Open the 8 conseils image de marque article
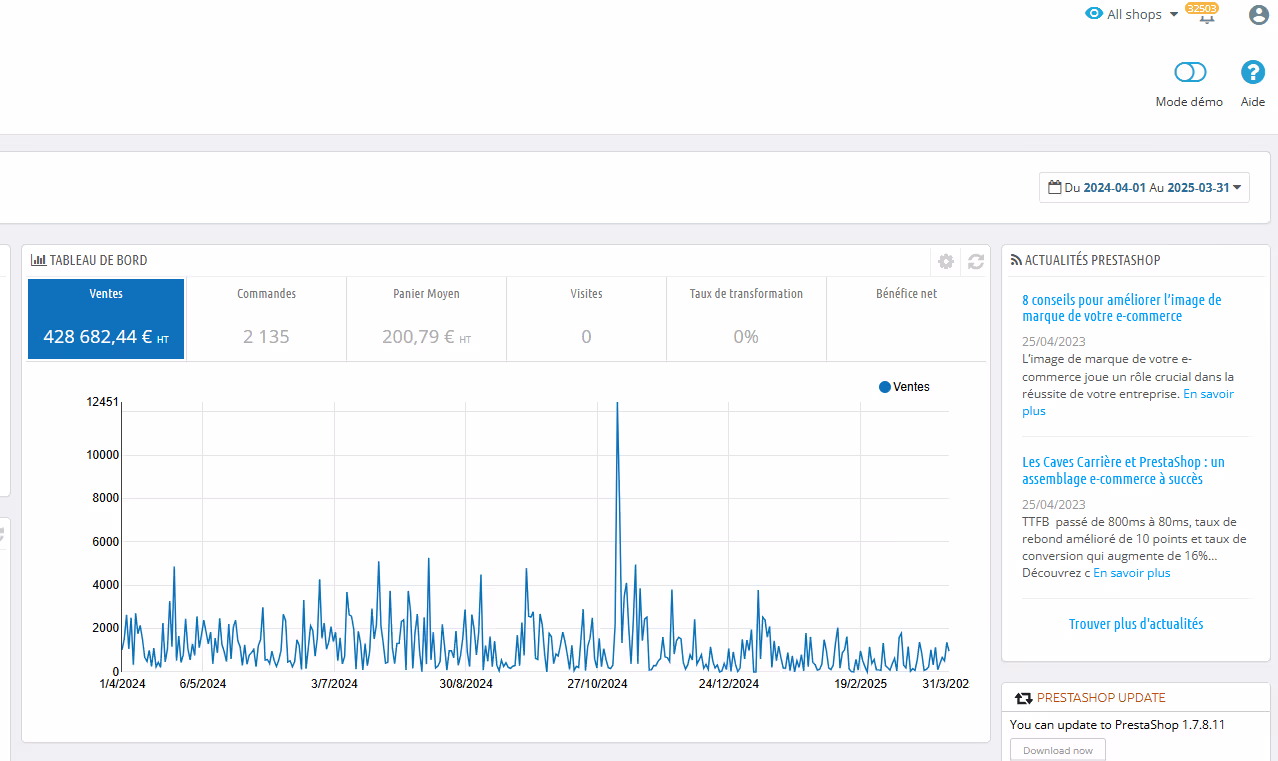 (1122, 308)
